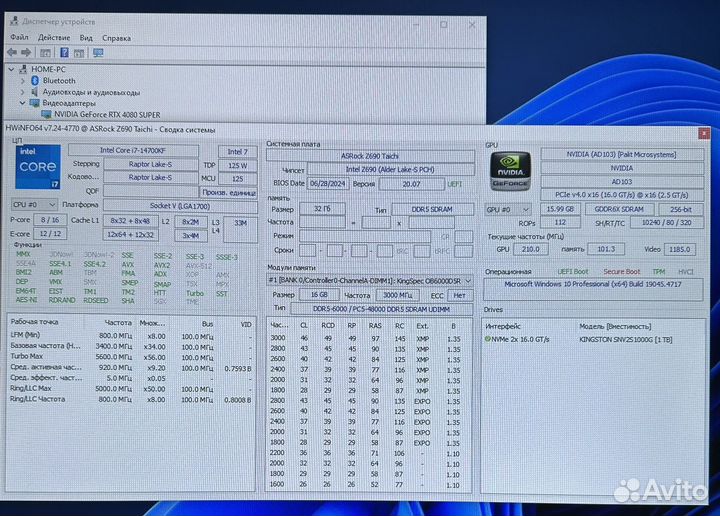Expand the Bluetooth tree node
720x516 pixels.
22,80
